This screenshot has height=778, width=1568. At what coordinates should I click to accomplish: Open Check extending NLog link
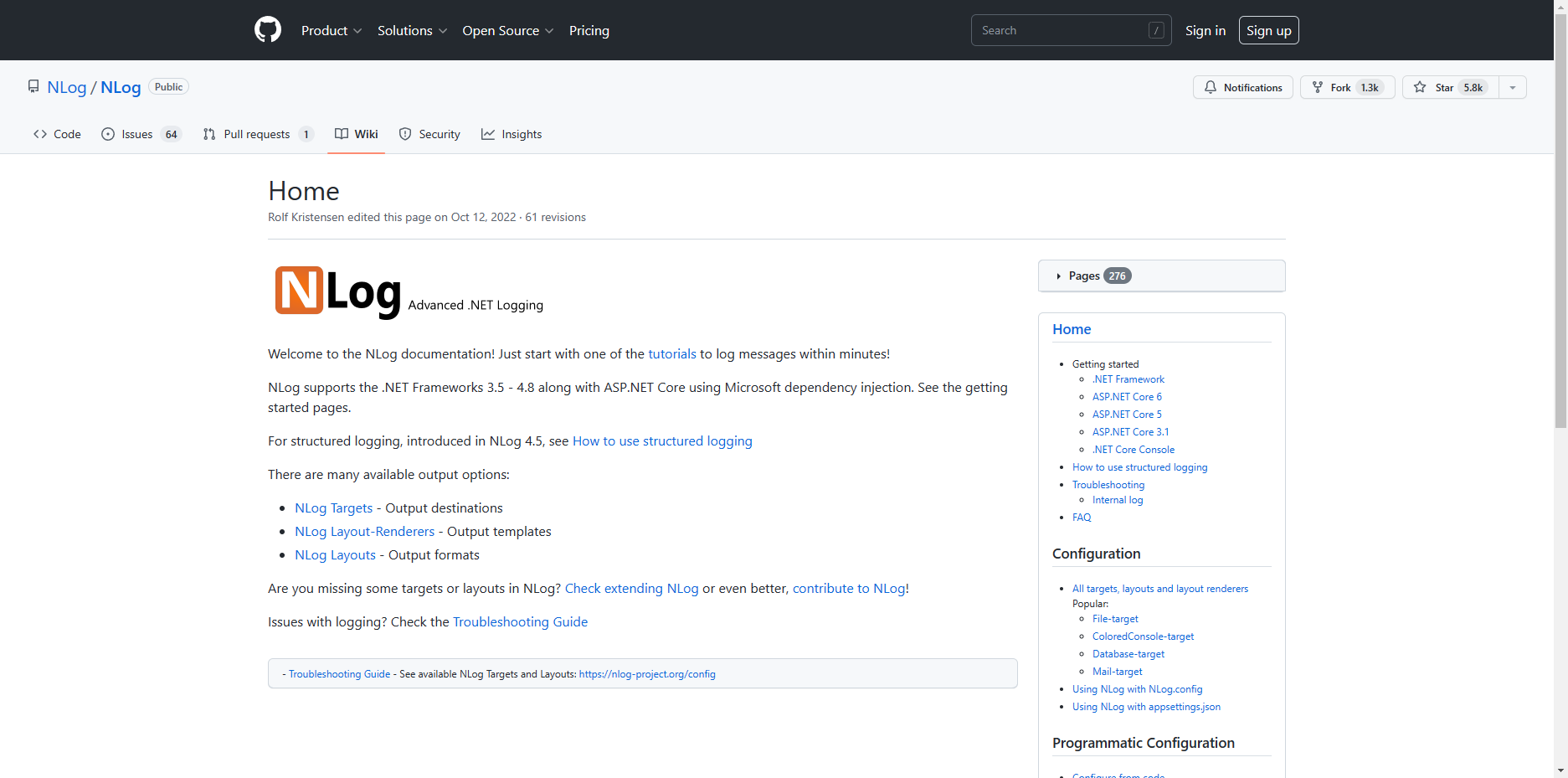click(631, 588)
